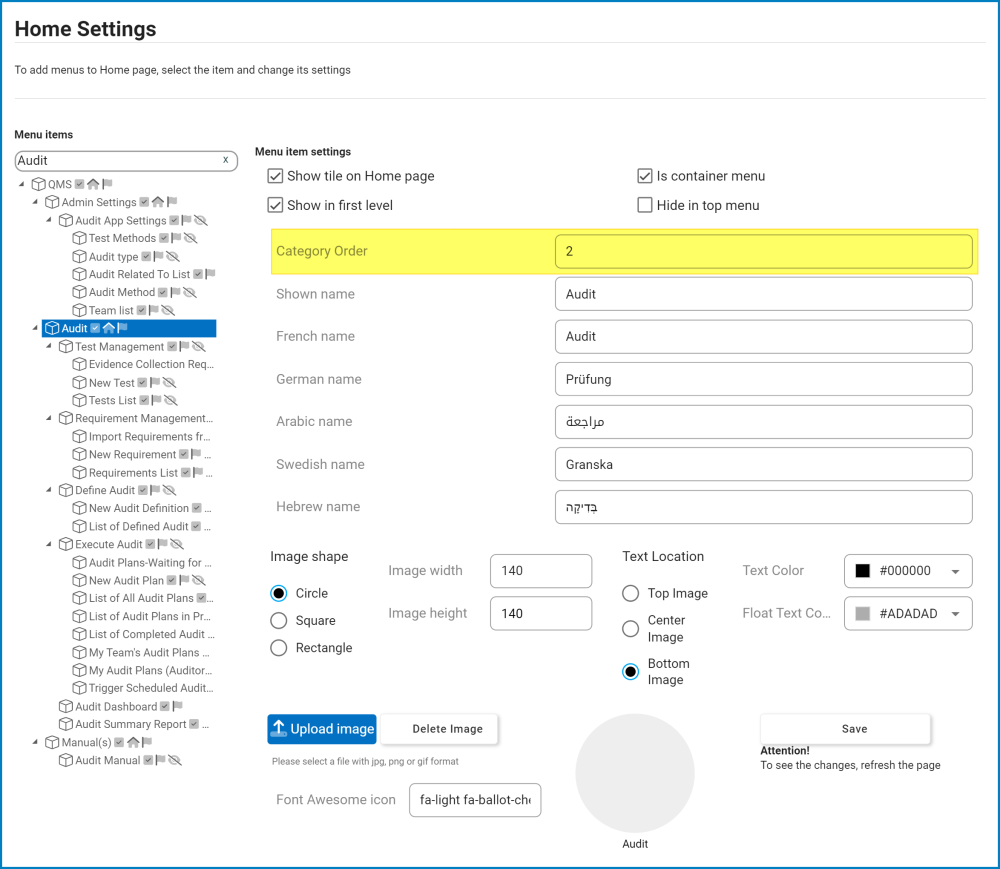This screenshot has height=869, width=1000.
Task: Click the home icon beside QMS
Action: pos(93,184)
